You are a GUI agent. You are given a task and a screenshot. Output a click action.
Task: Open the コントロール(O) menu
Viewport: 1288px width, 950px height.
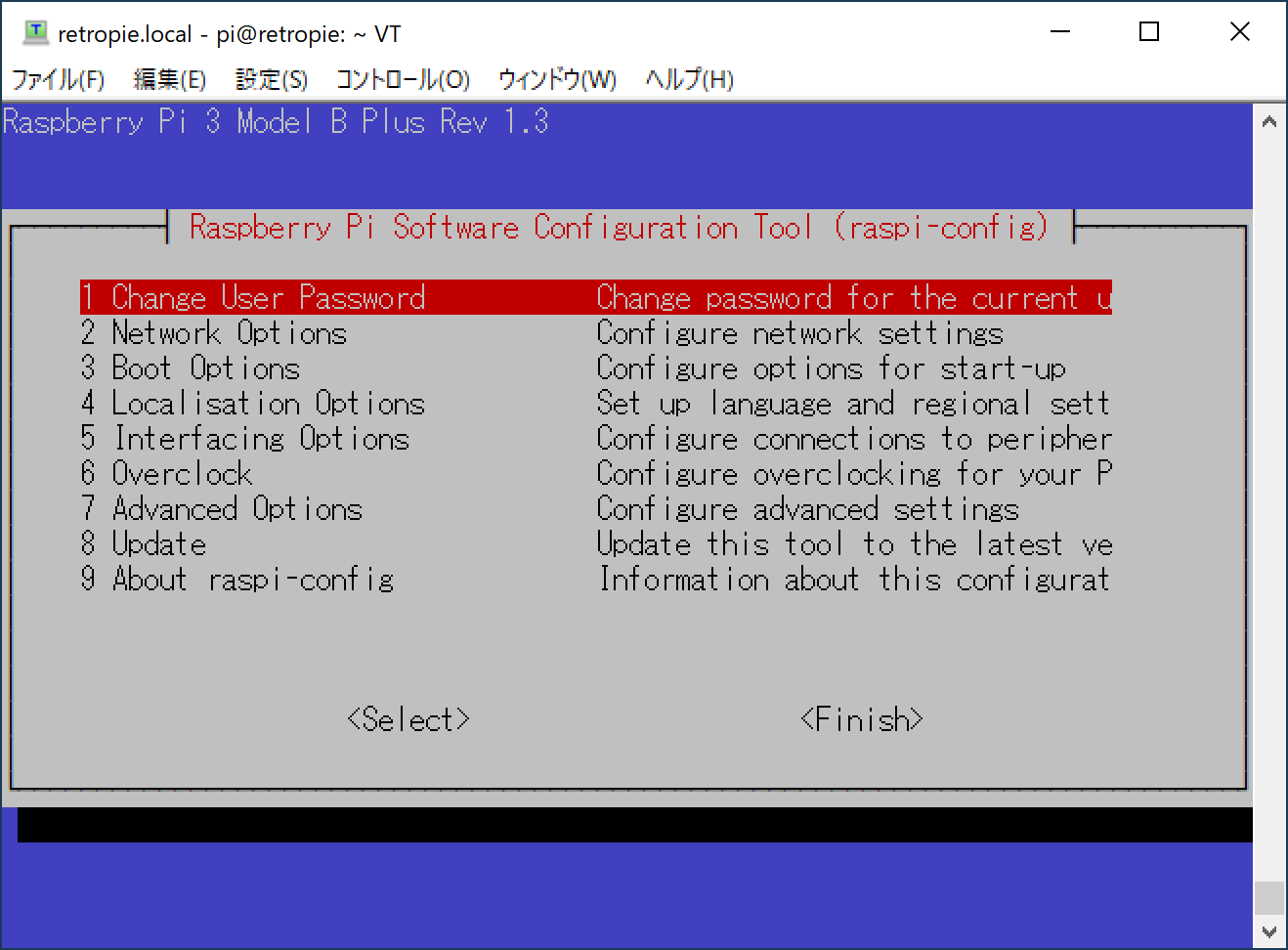point(403,79)
